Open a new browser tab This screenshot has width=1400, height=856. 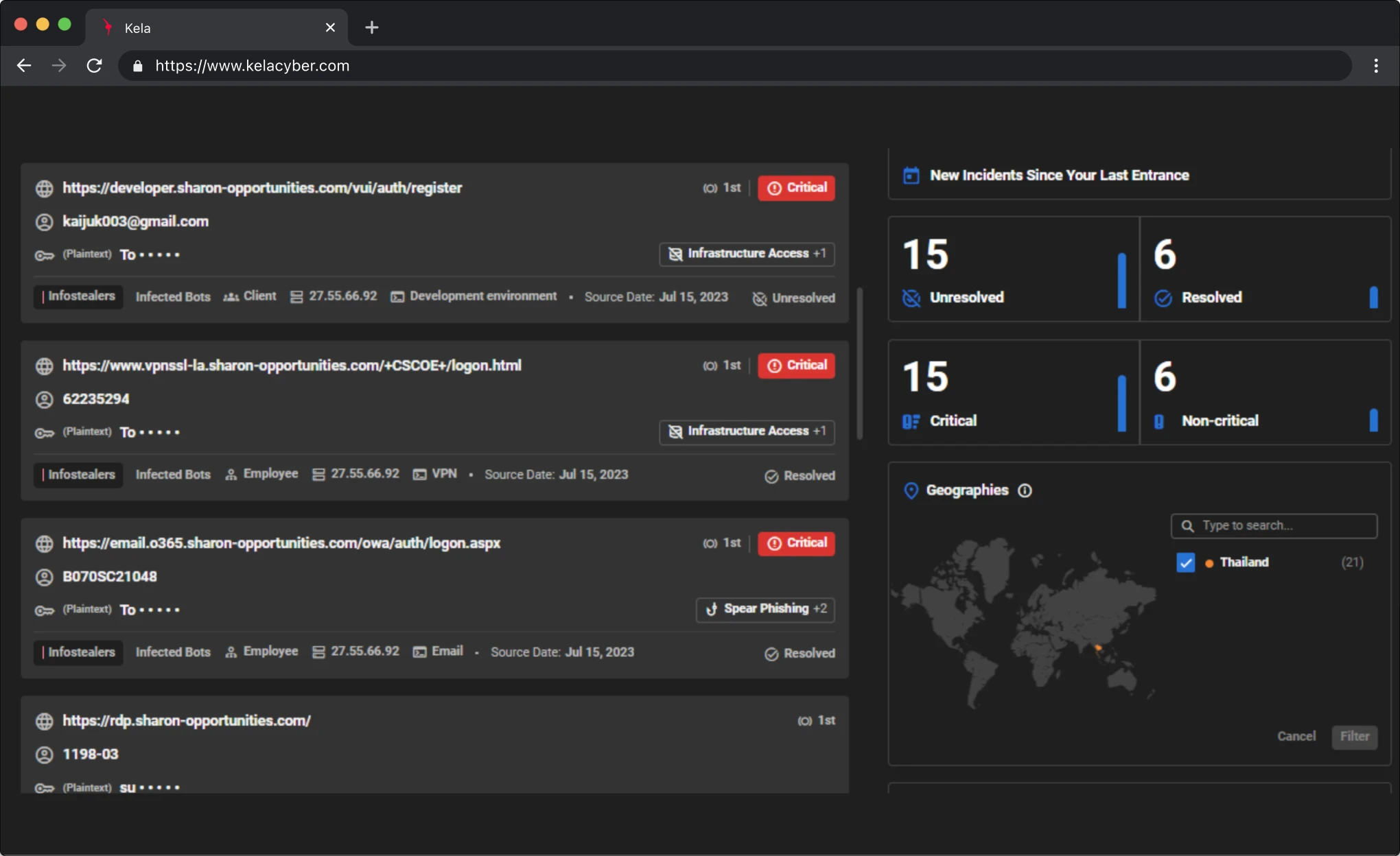(372, 27)
